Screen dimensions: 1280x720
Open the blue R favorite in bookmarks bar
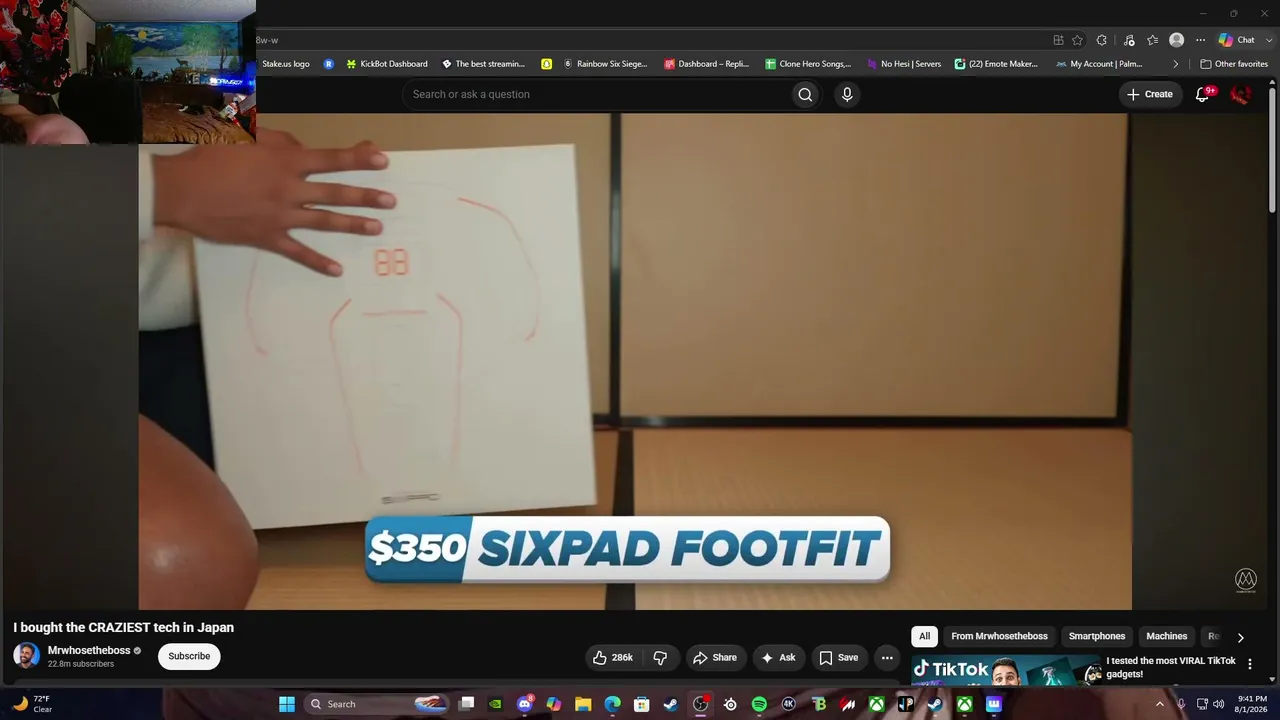pyautogui.click(x=328, y=64)
